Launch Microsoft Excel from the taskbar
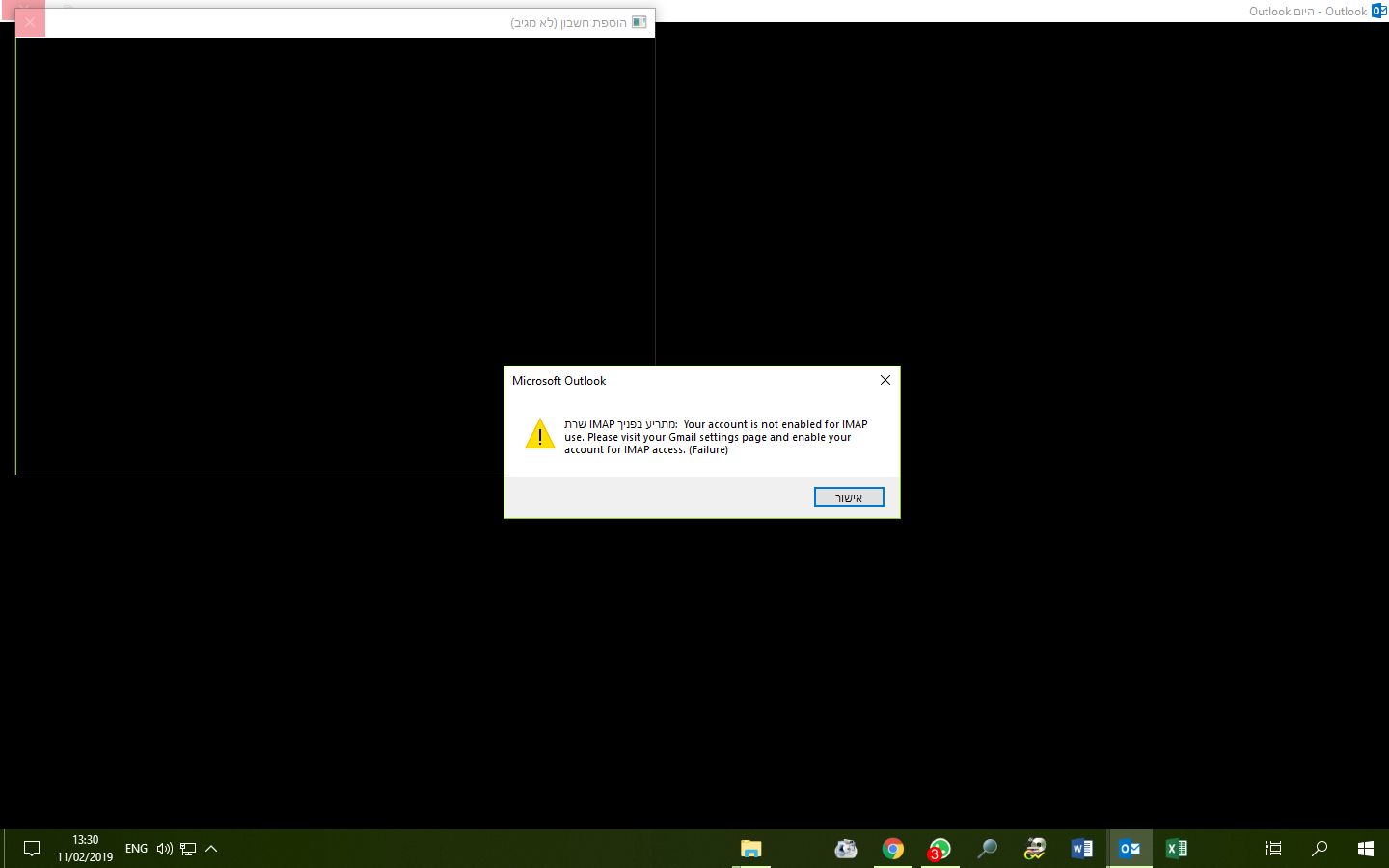 pyautogui.click(x=1177, y=849)
